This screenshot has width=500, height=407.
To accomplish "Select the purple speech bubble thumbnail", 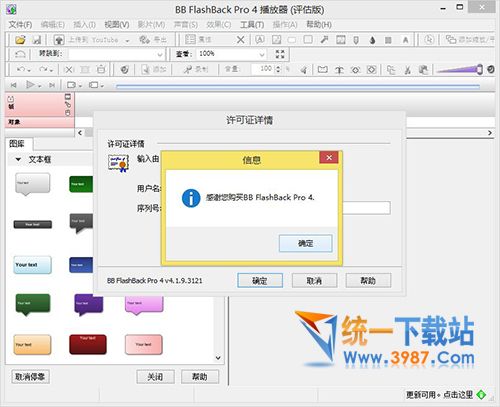I will [89, 305].
